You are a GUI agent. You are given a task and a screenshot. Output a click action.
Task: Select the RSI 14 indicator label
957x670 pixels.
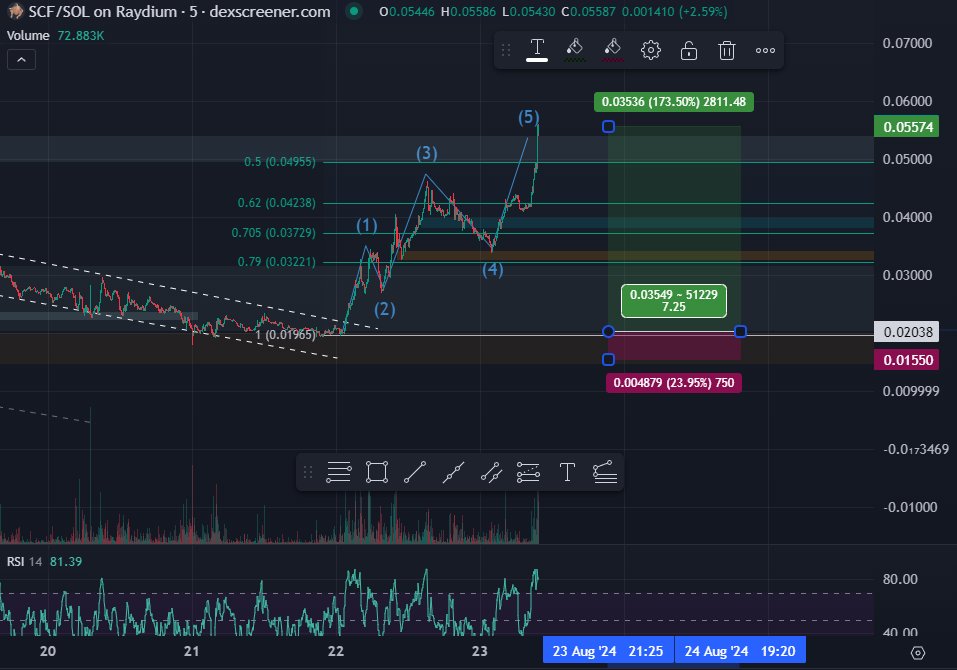click(x=24, y=561)
